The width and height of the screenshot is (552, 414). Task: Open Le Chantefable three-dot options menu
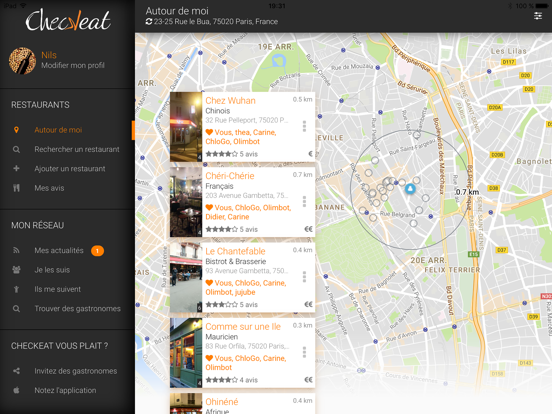tap(305, 277)
